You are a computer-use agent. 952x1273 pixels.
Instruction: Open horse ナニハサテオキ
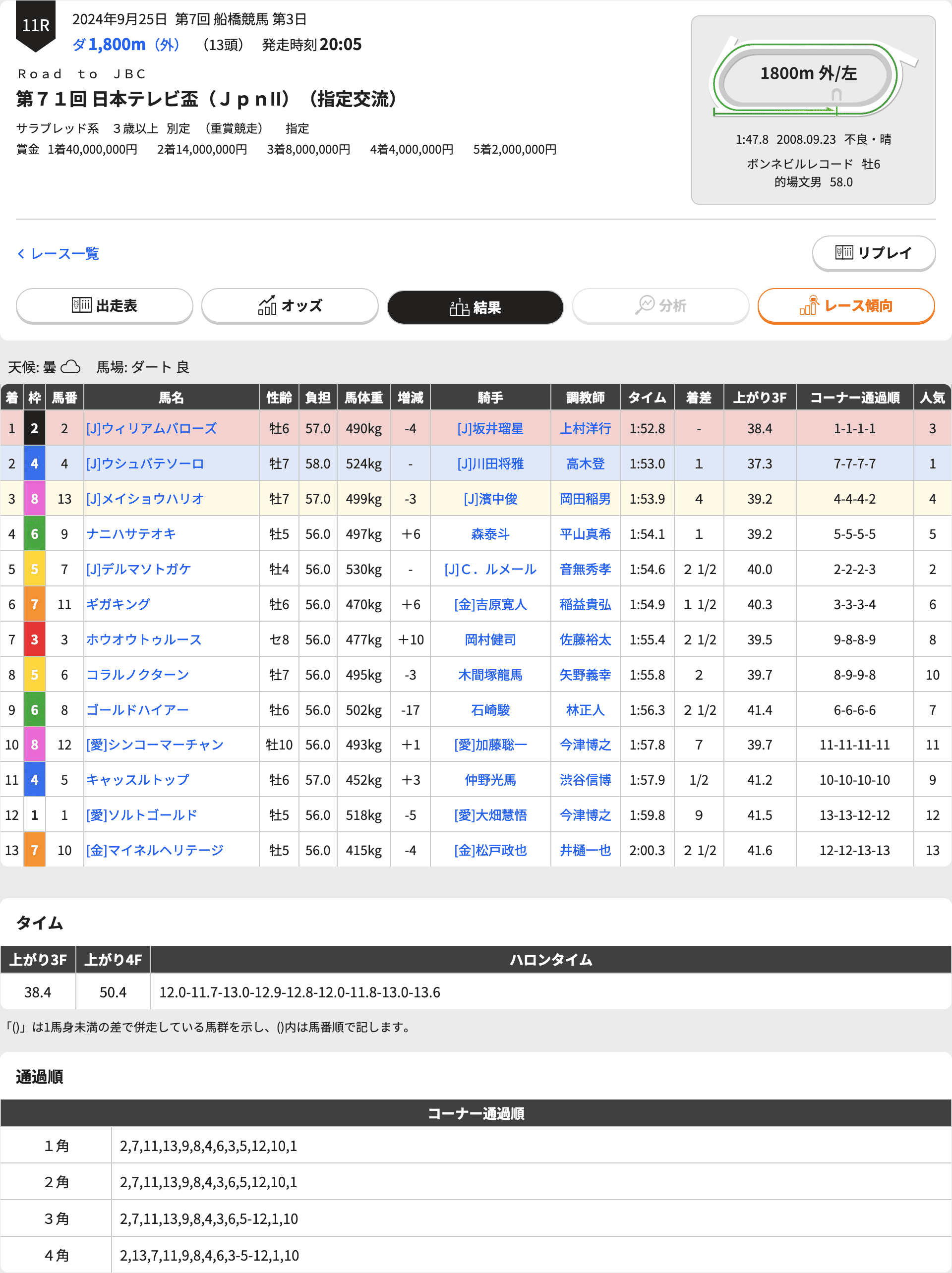(x=131, y=533)
